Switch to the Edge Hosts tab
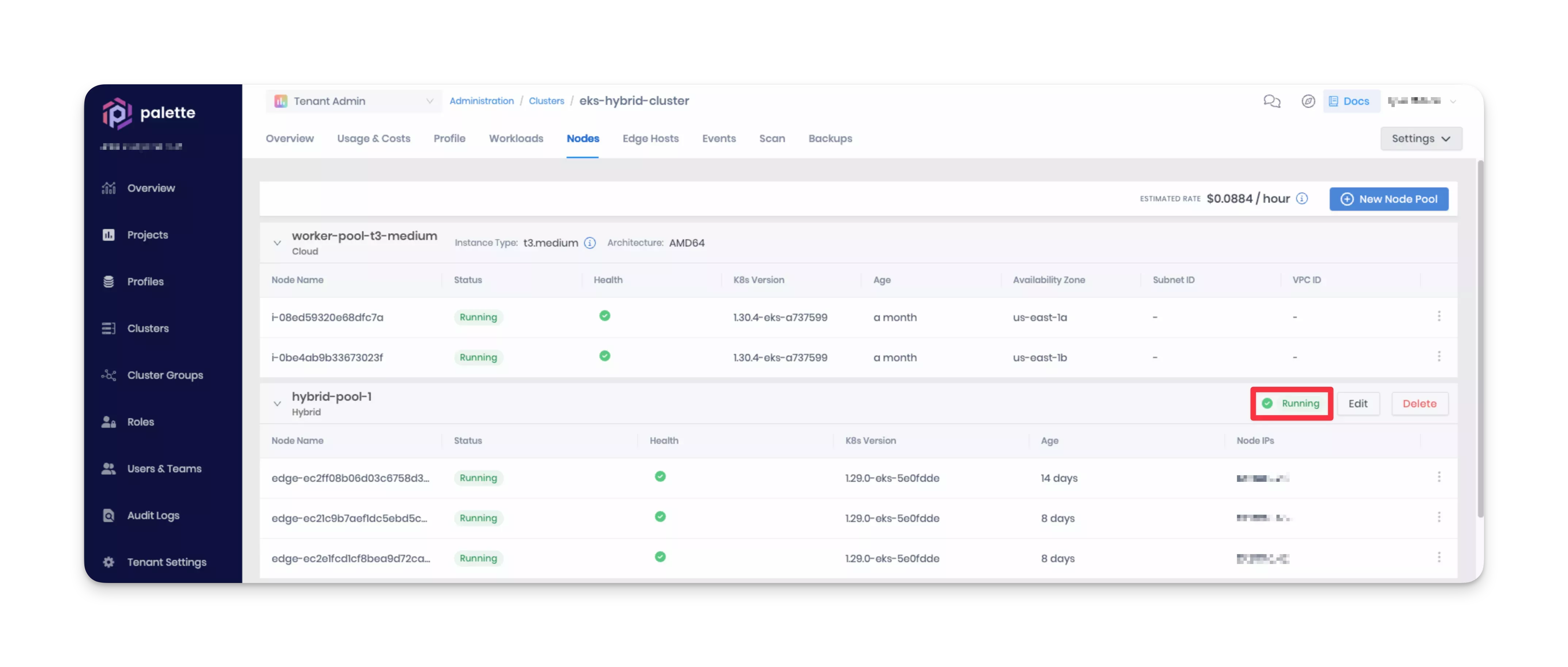This screenshot has width=1568, height=667. click(x=650, y=138)
